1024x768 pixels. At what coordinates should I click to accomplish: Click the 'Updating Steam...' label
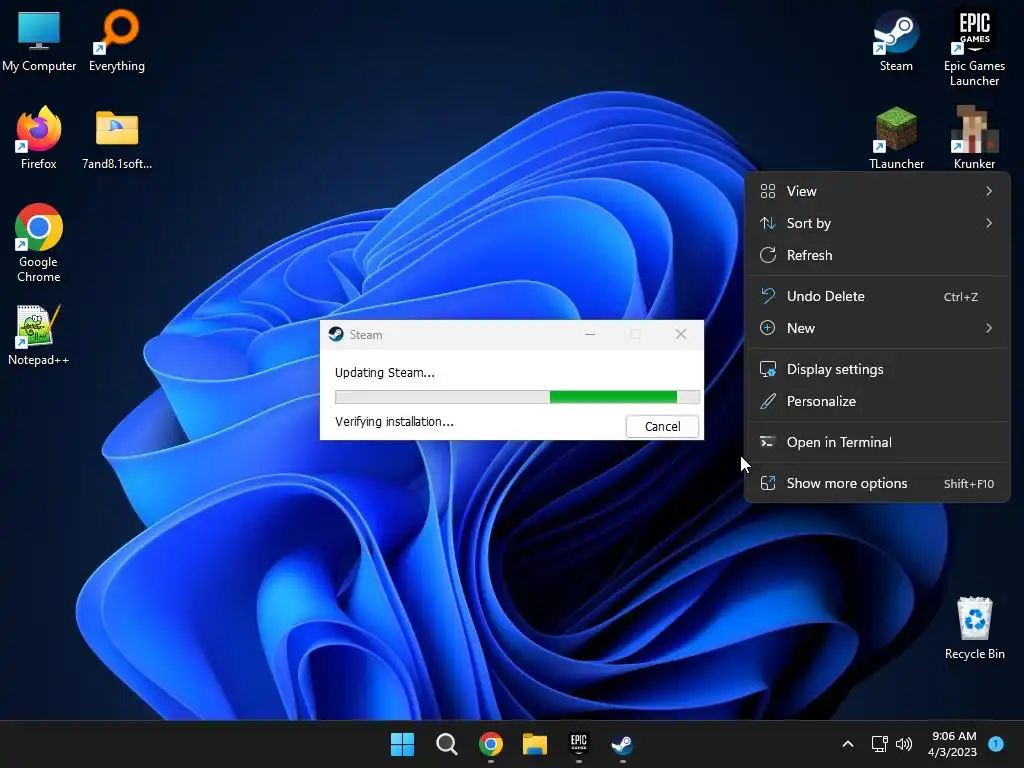tap(385, 373)
